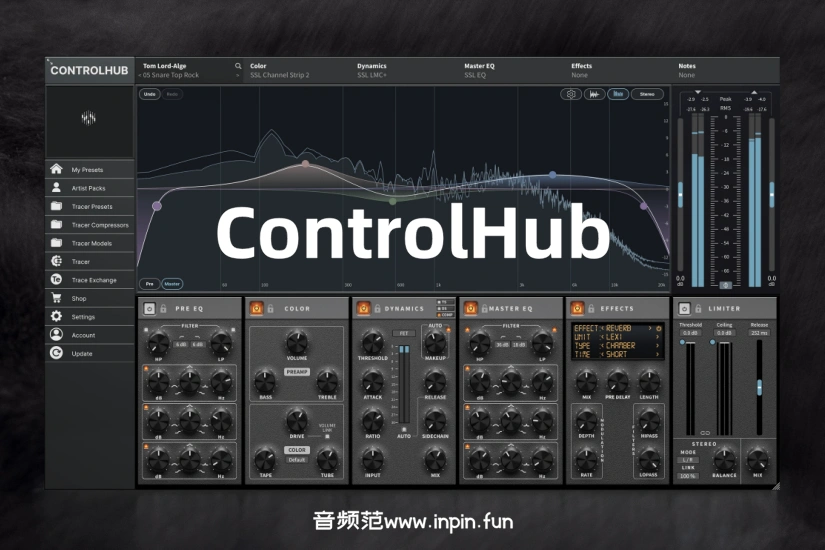
Task: Click the left input gain slider handle
Action: (x=680, y=195)
